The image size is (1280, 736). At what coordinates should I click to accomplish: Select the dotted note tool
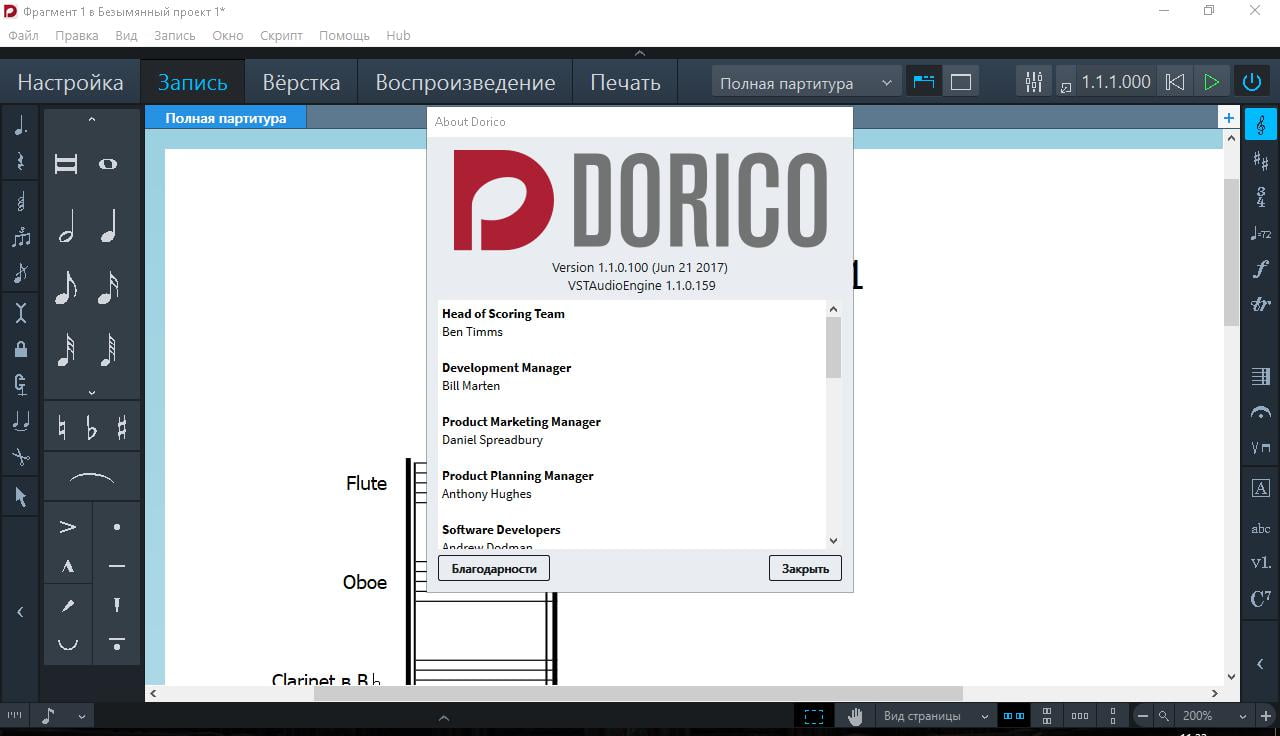[20, 126]
